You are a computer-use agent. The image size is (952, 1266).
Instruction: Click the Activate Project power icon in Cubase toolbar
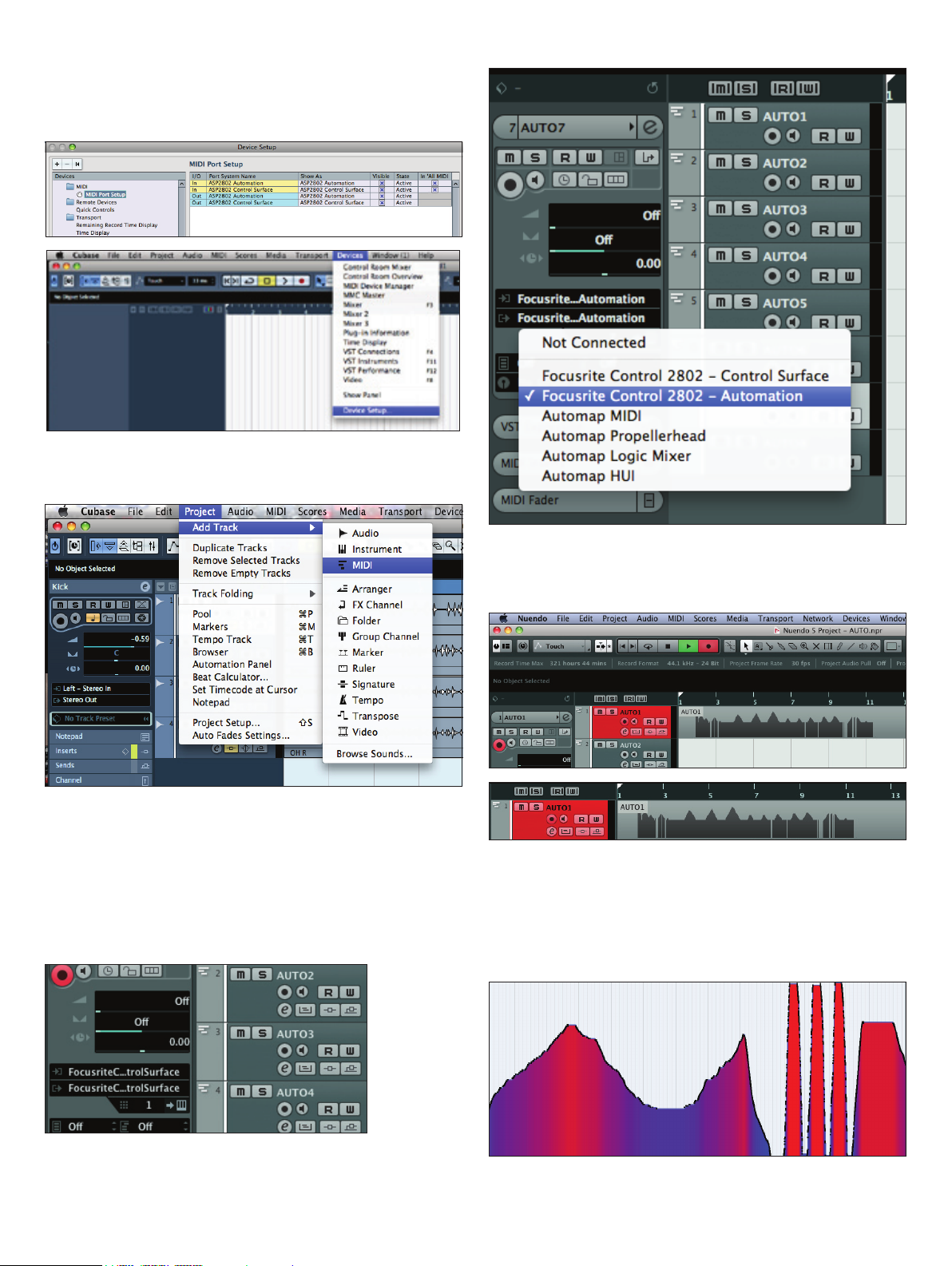[x=54, y=546]
